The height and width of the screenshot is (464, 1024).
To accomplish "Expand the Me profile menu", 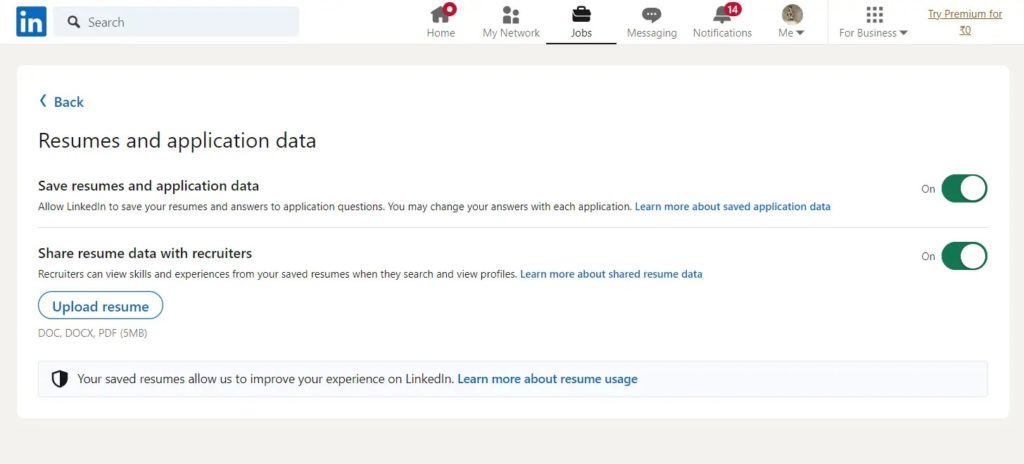I will tap(792, 22).
